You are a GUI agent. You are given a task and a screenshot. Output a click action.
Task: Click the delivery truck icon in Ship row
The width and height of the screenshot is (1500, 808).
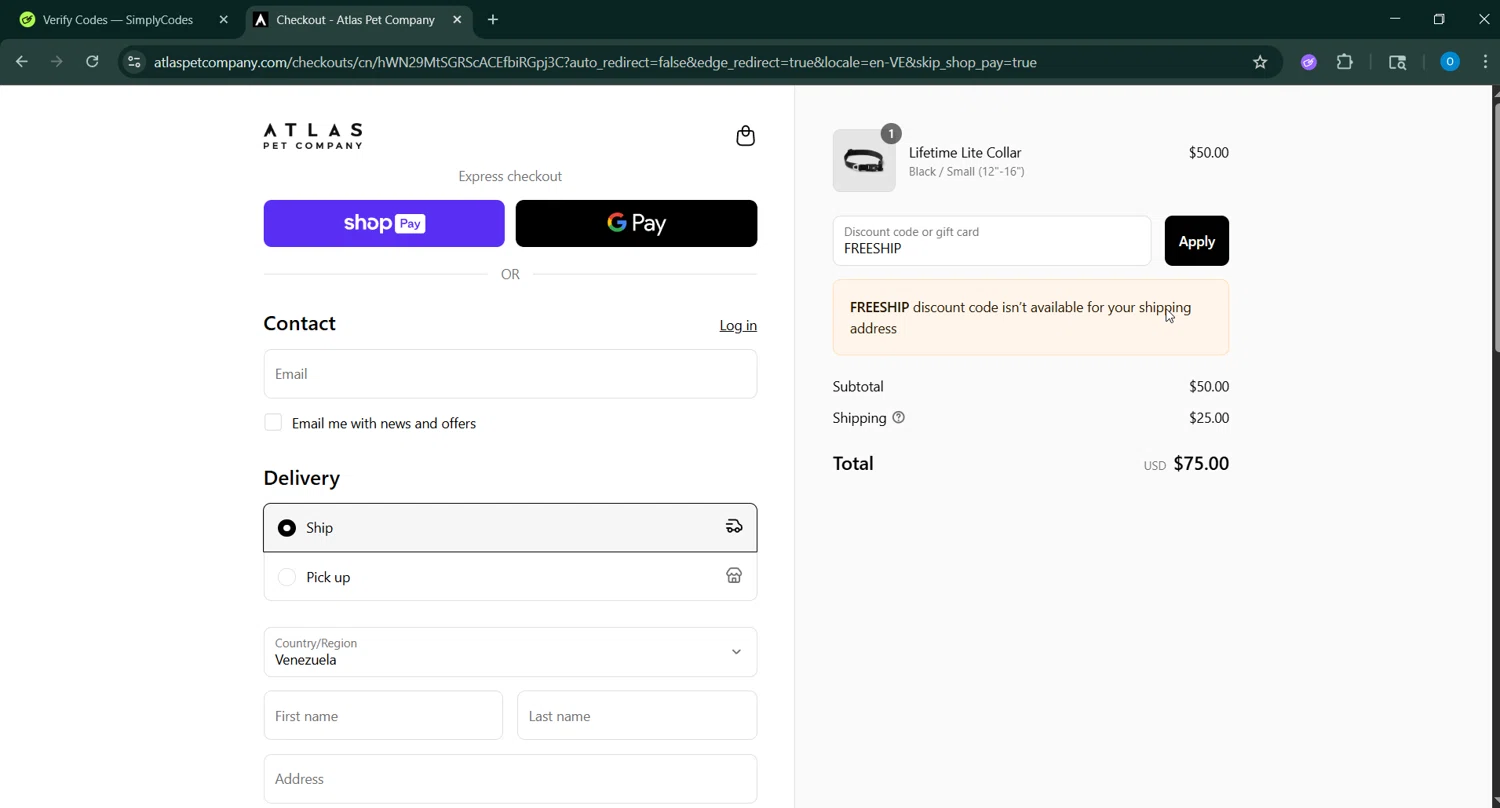point(734,527)
